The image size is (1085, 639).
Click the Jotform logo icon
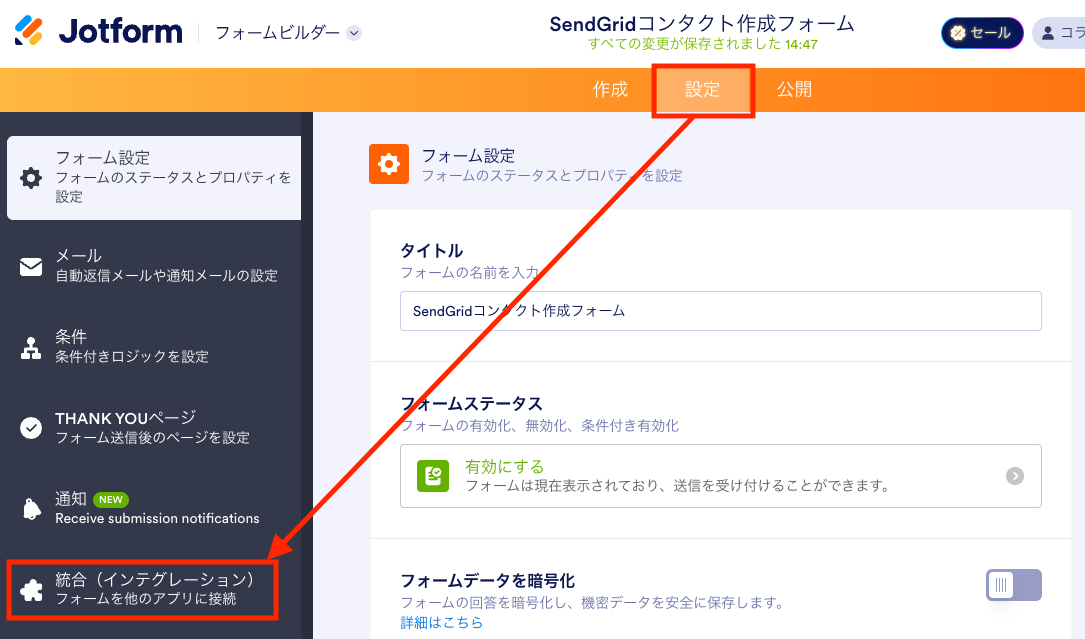tap(29, 31)
